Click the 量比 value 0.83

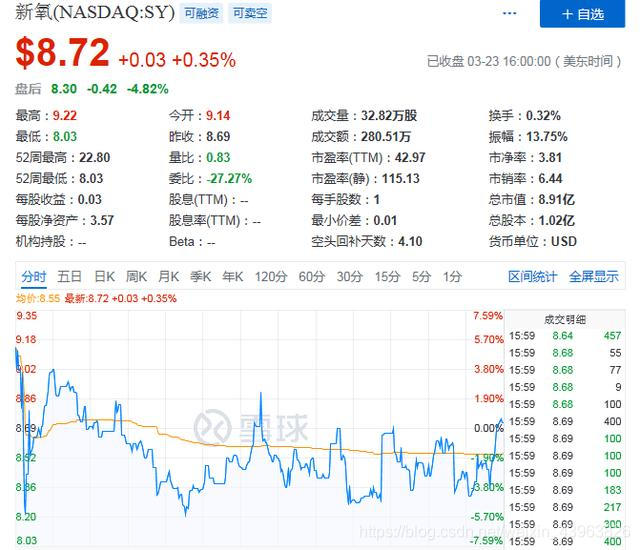point(218,157)
